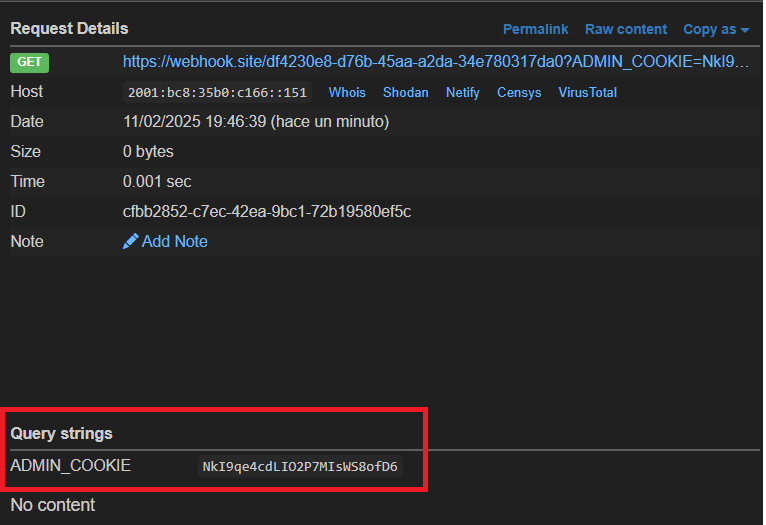Screen dimensions: 766x525
Task: Click the ADMIN_COOKIE value string
Action: [x=300, y=466]
